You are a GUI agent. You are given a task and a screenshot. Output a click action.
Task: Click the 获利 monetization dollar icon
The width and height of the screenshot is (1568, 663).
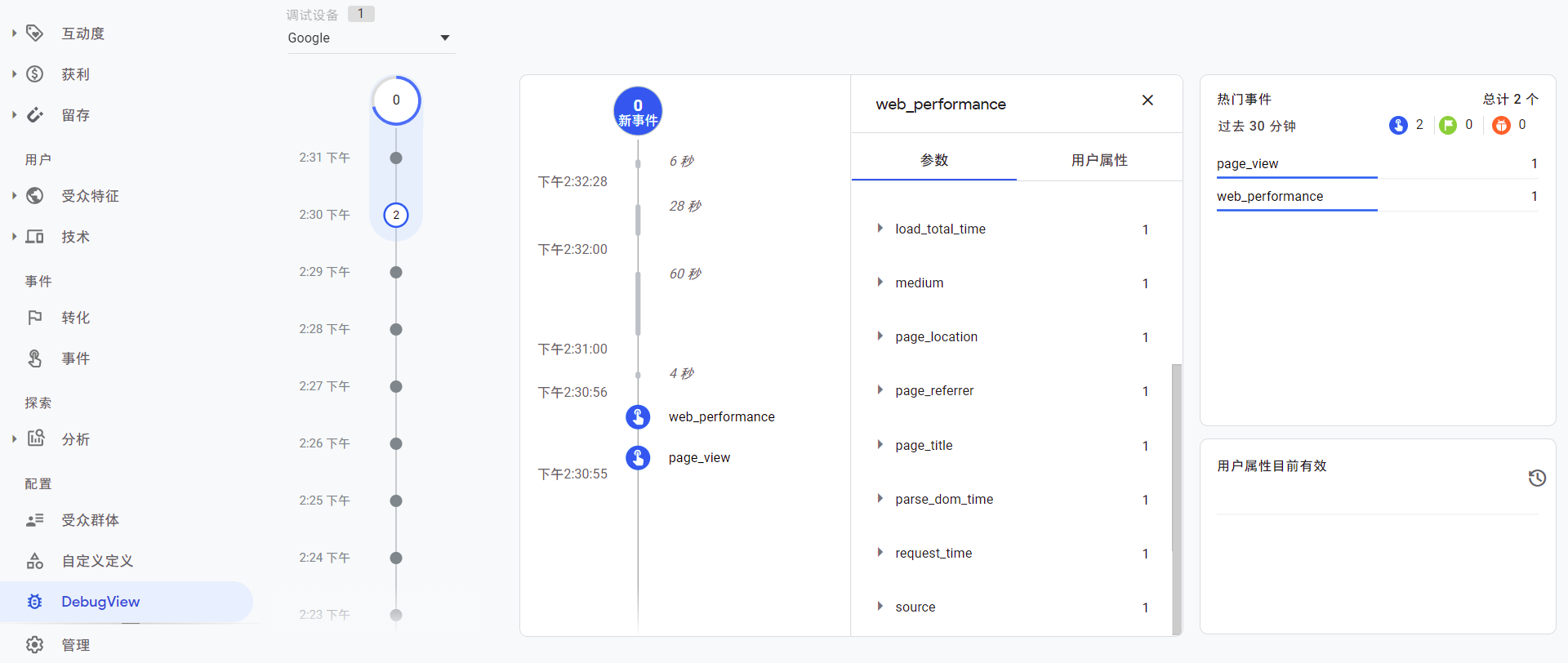click(x=34, y=74)
